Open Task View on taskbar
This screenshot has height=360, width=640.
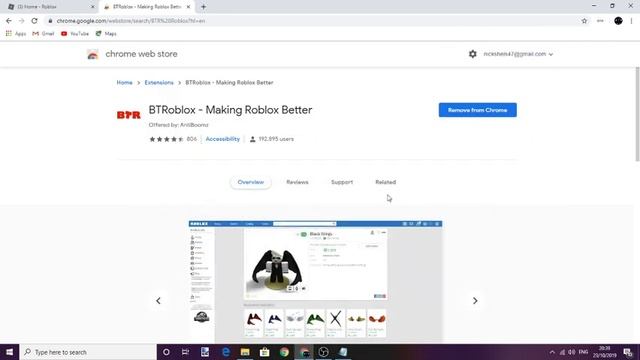coord(185,352)
